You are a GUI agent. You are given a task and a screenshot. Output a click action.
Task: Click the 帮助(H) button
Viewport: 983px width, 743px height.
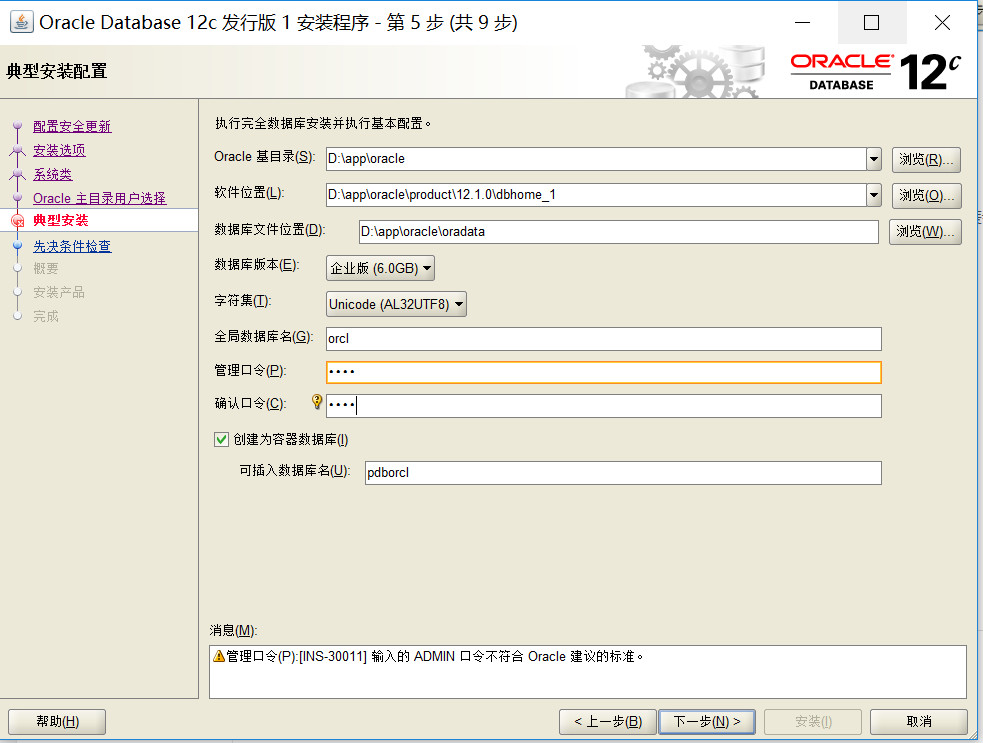pos(57,722)
